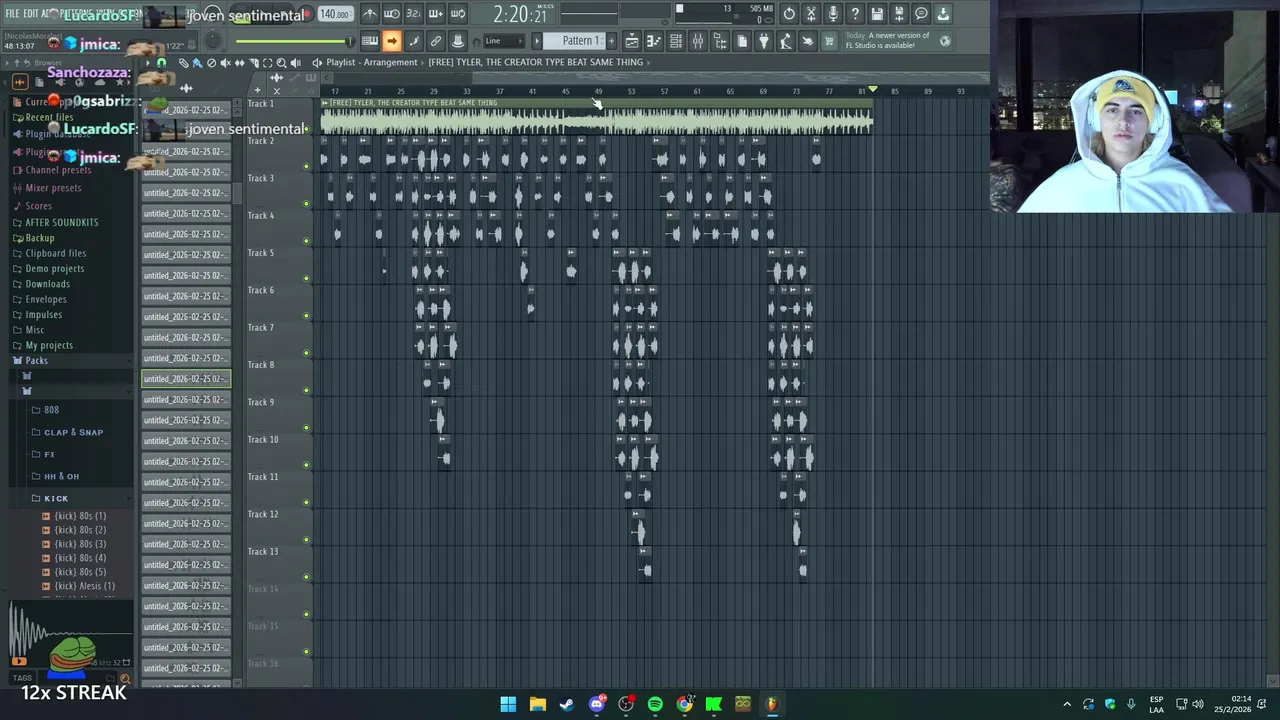Click the one-click audio recording microphone
Image resolution: width=1280 pixels, height=720 pixels.
[x=833, y=14]
